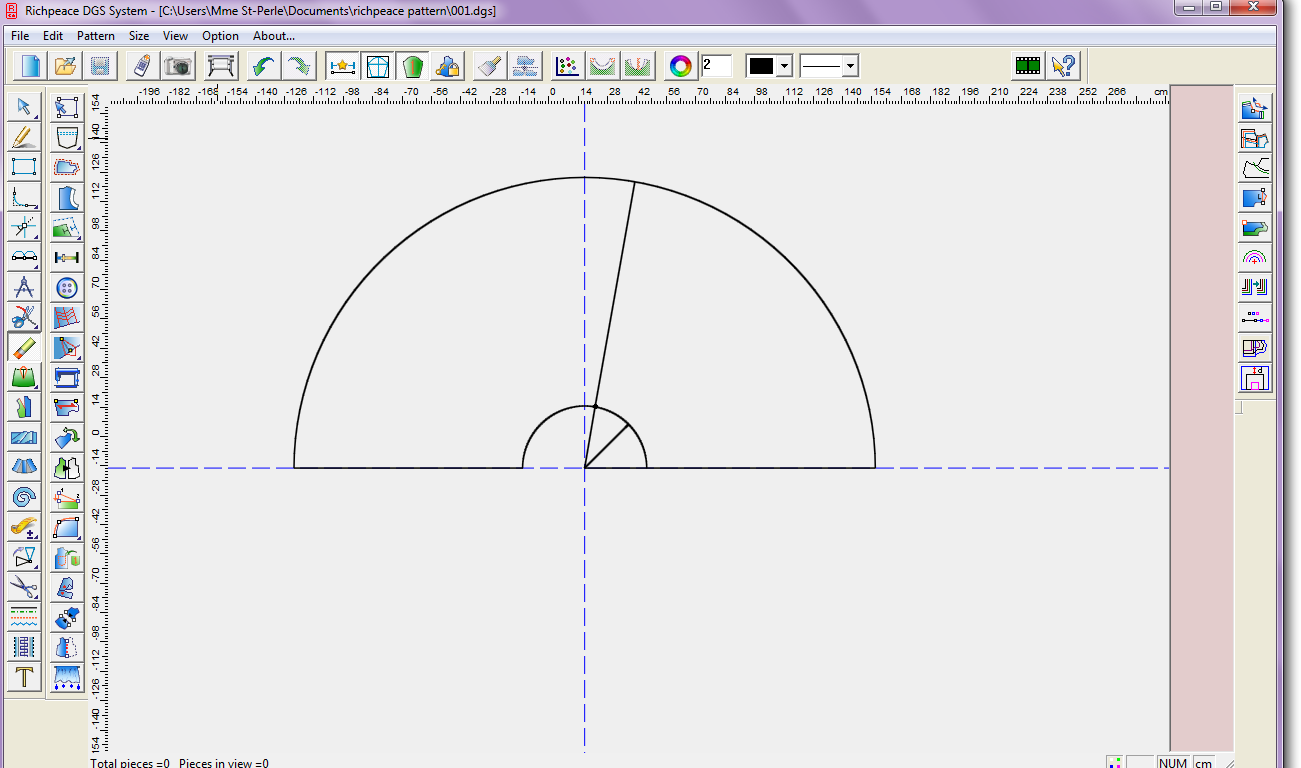Select the Text T tool

tap(24, 677)
